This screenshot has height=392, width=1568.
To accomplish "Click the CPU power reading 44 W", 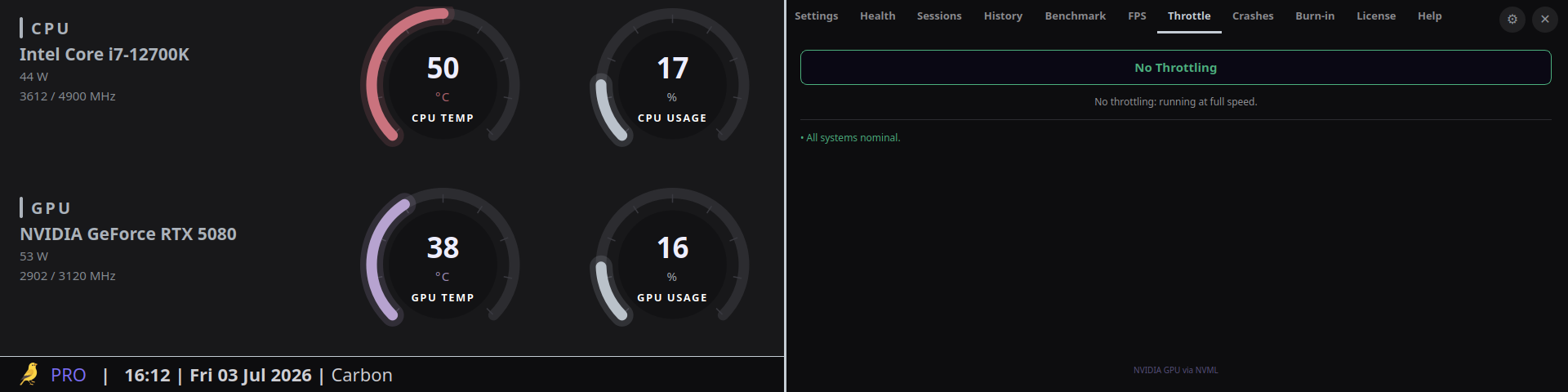I will tap(33, 77).
